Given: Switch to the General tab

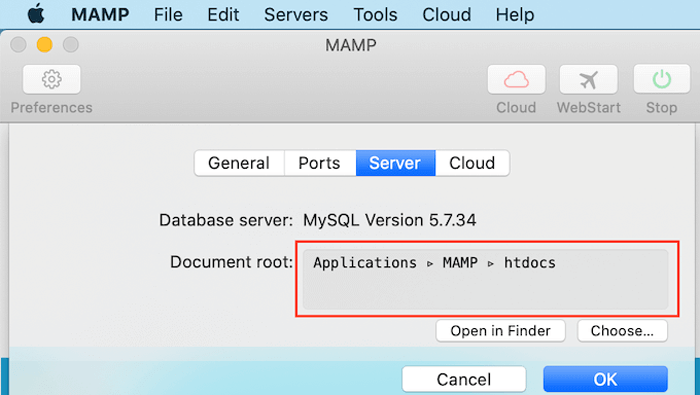Looking at the screenshot, I should (239, 163).
